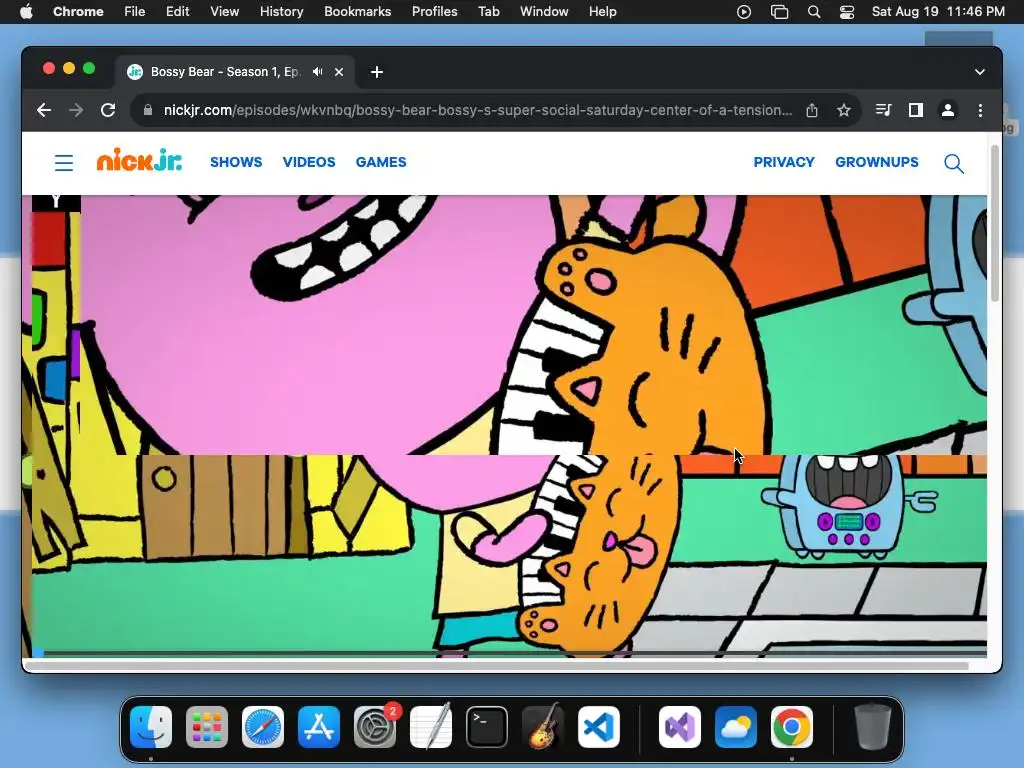1024x768 pixels.
Task: Click the Chrome icon in the Dock
Action: tap(792, 727)
